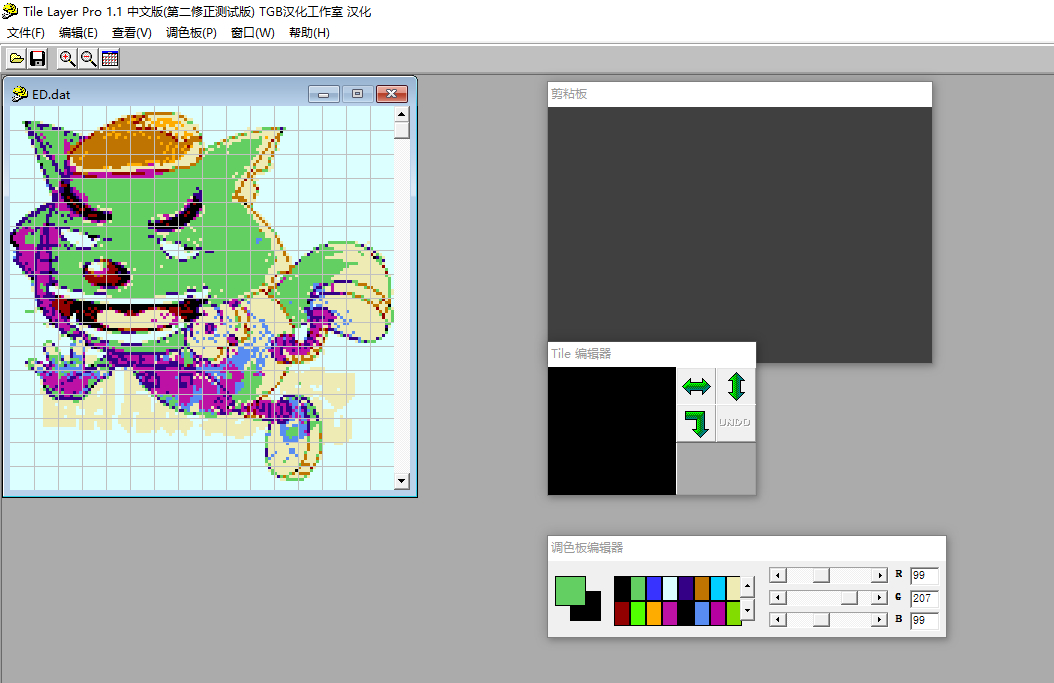
Task: Click the R slider thumb
Action: 821,575
